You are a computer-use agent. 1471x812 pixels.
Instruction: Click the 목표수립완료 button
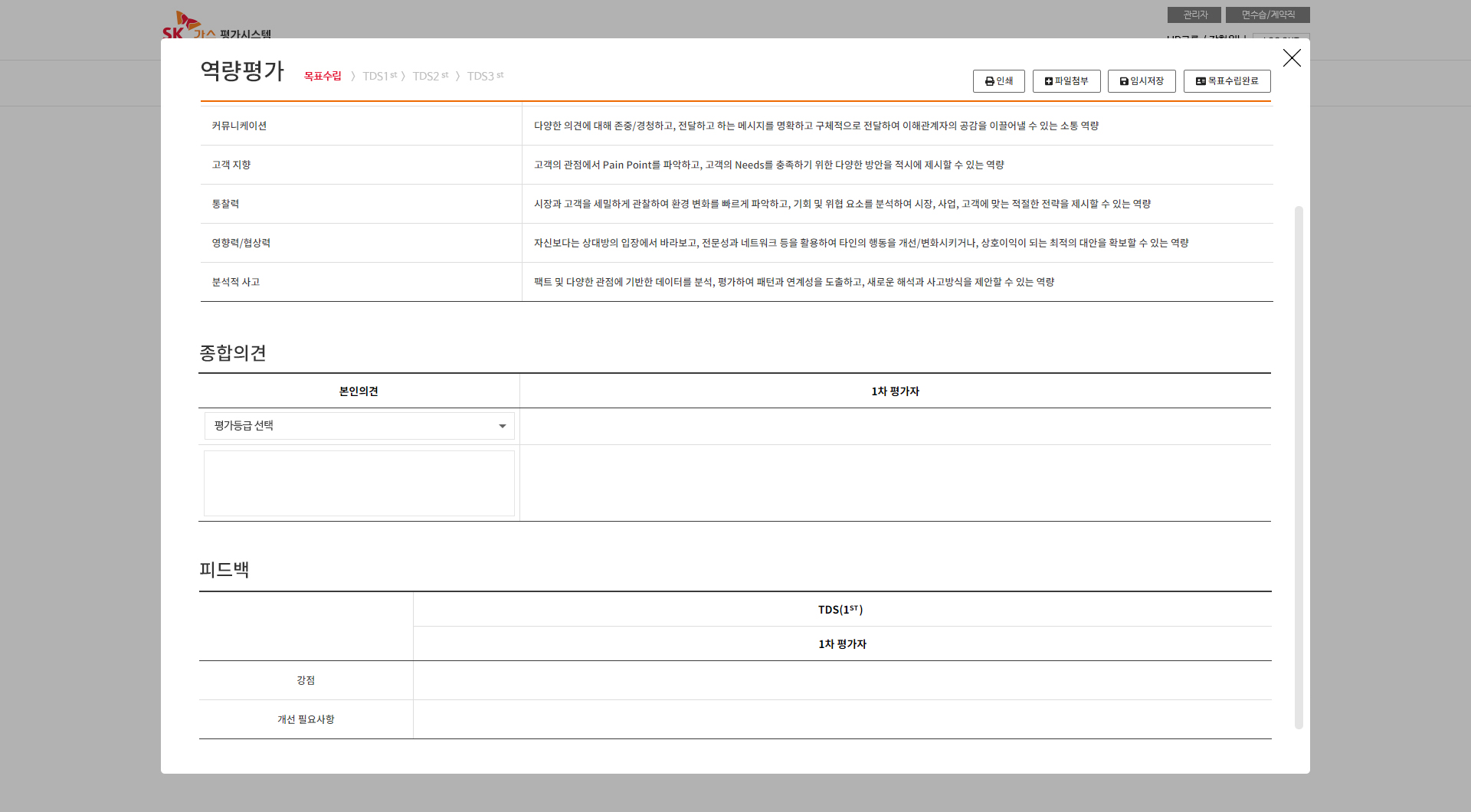(x=1227, y=81)
